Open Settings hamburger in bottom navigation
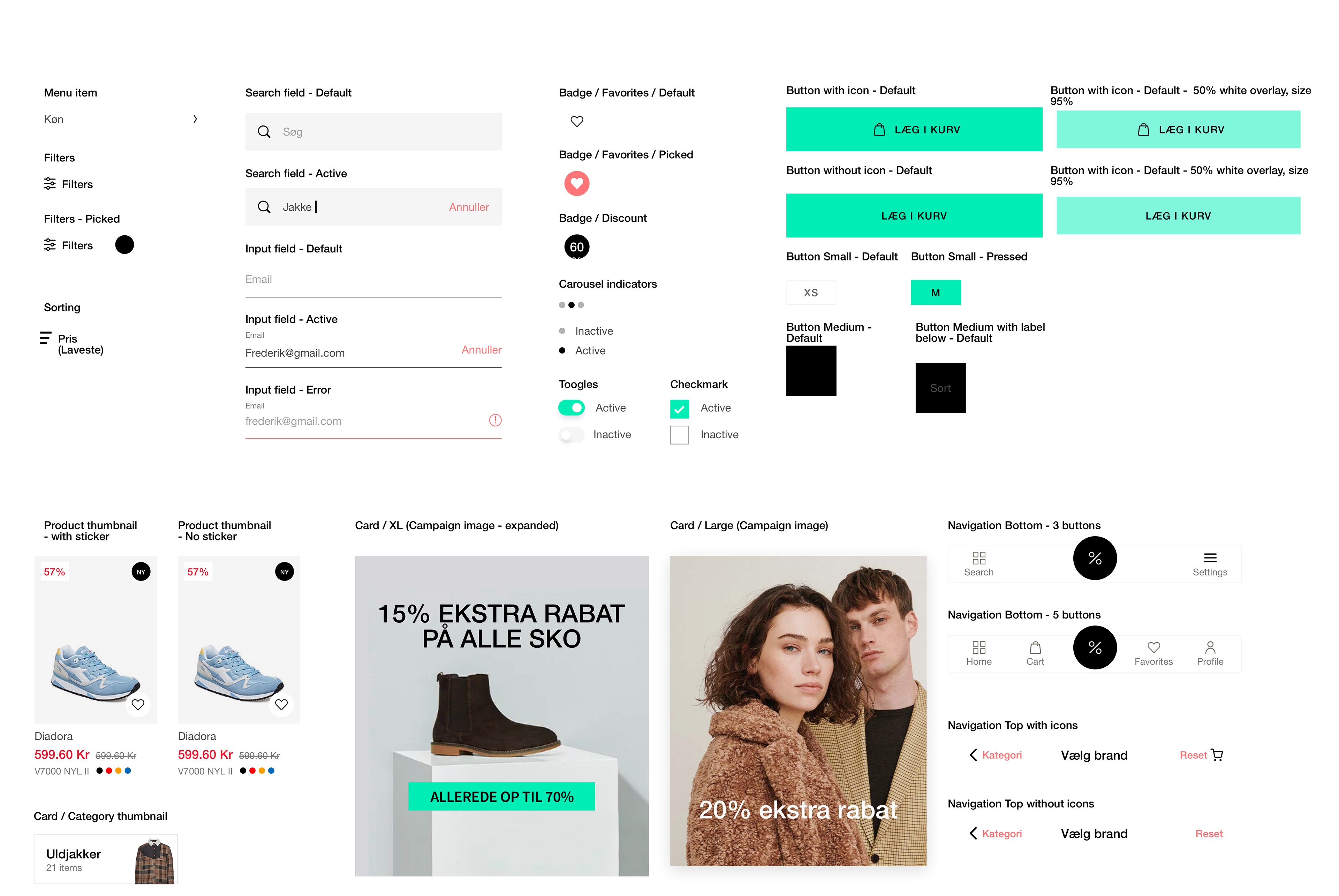 click(x=1210, y=563)
